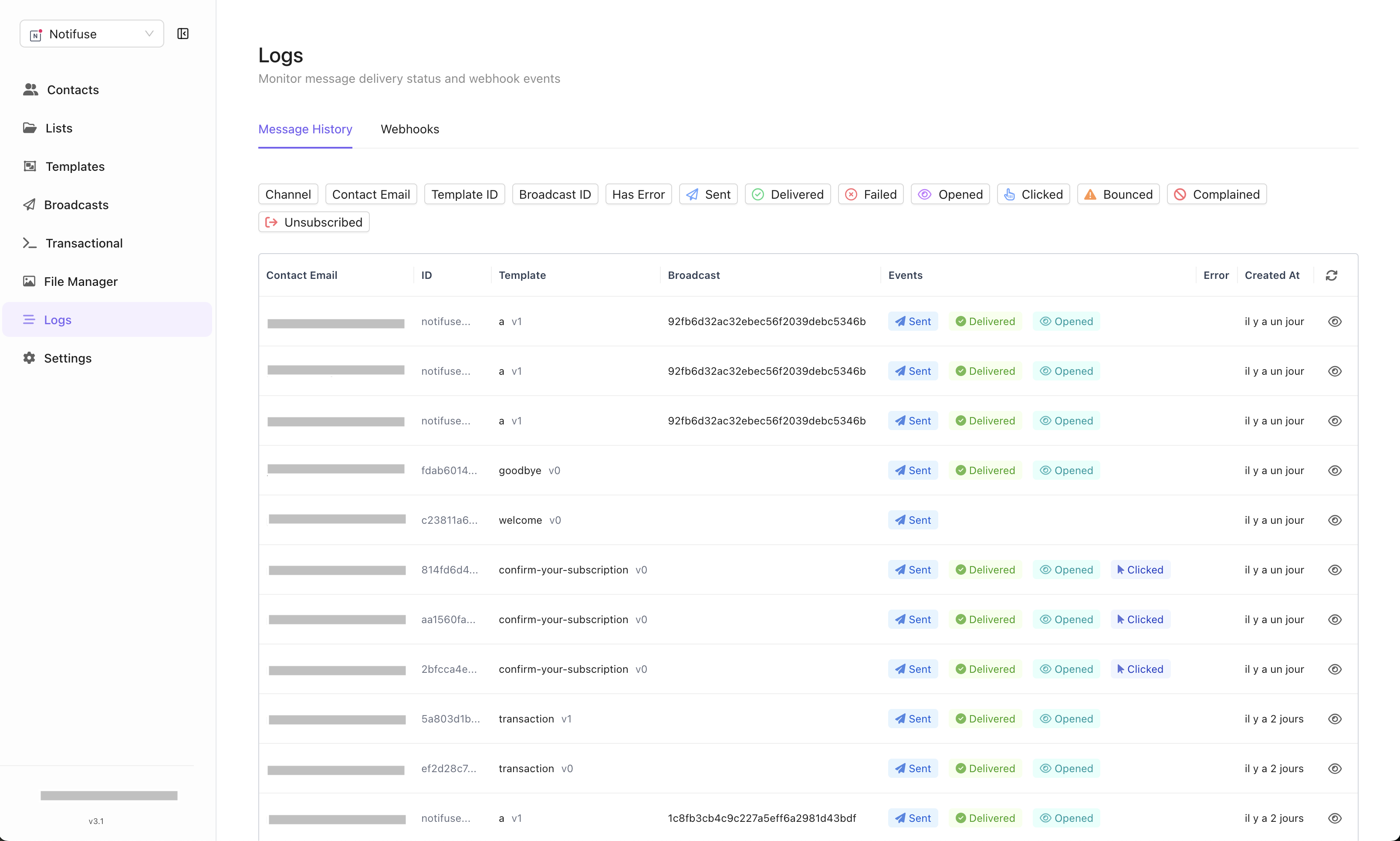Select the Message History tab

tap(305, 129)
